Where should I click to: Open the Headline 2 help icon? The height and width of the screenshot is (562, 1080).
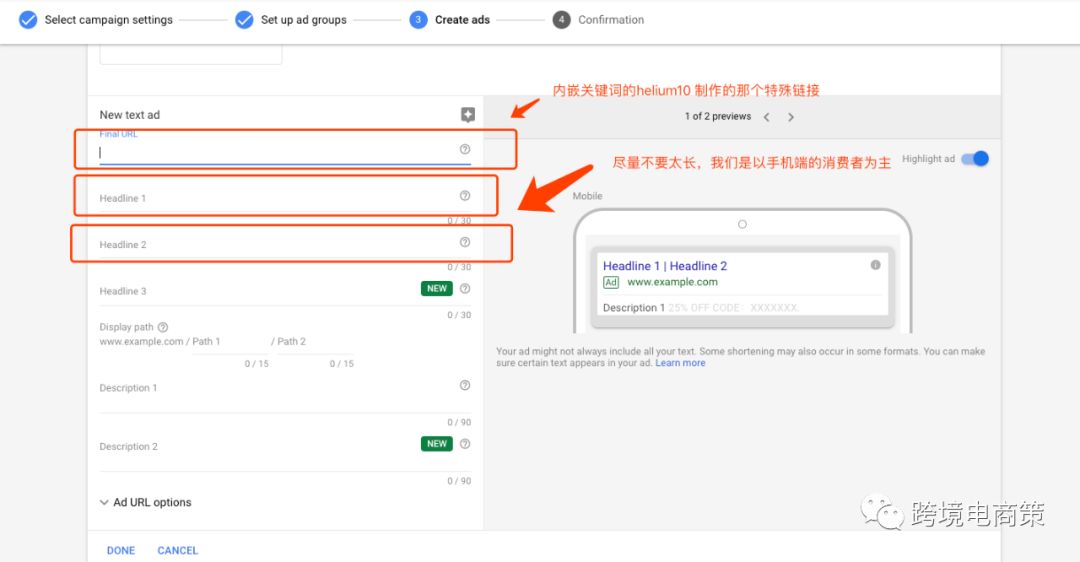coord(465,242)
